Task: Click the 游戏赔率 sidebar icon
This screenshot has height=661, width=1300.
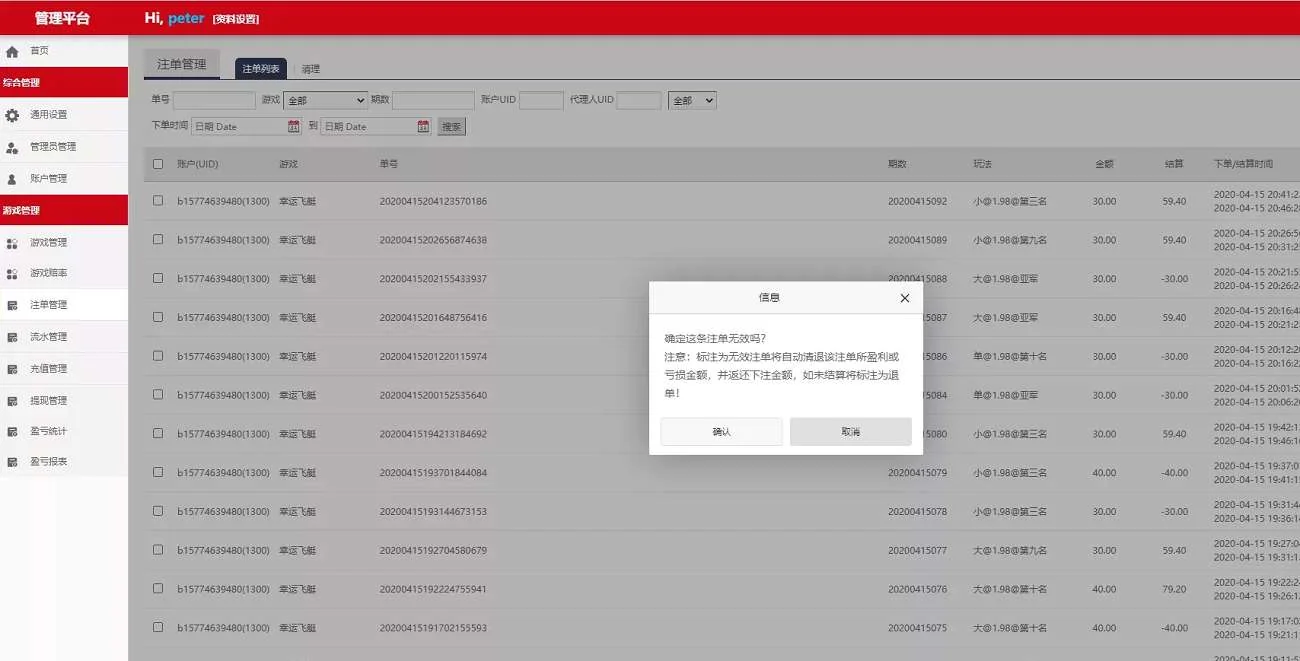Action: click(14, 273)
